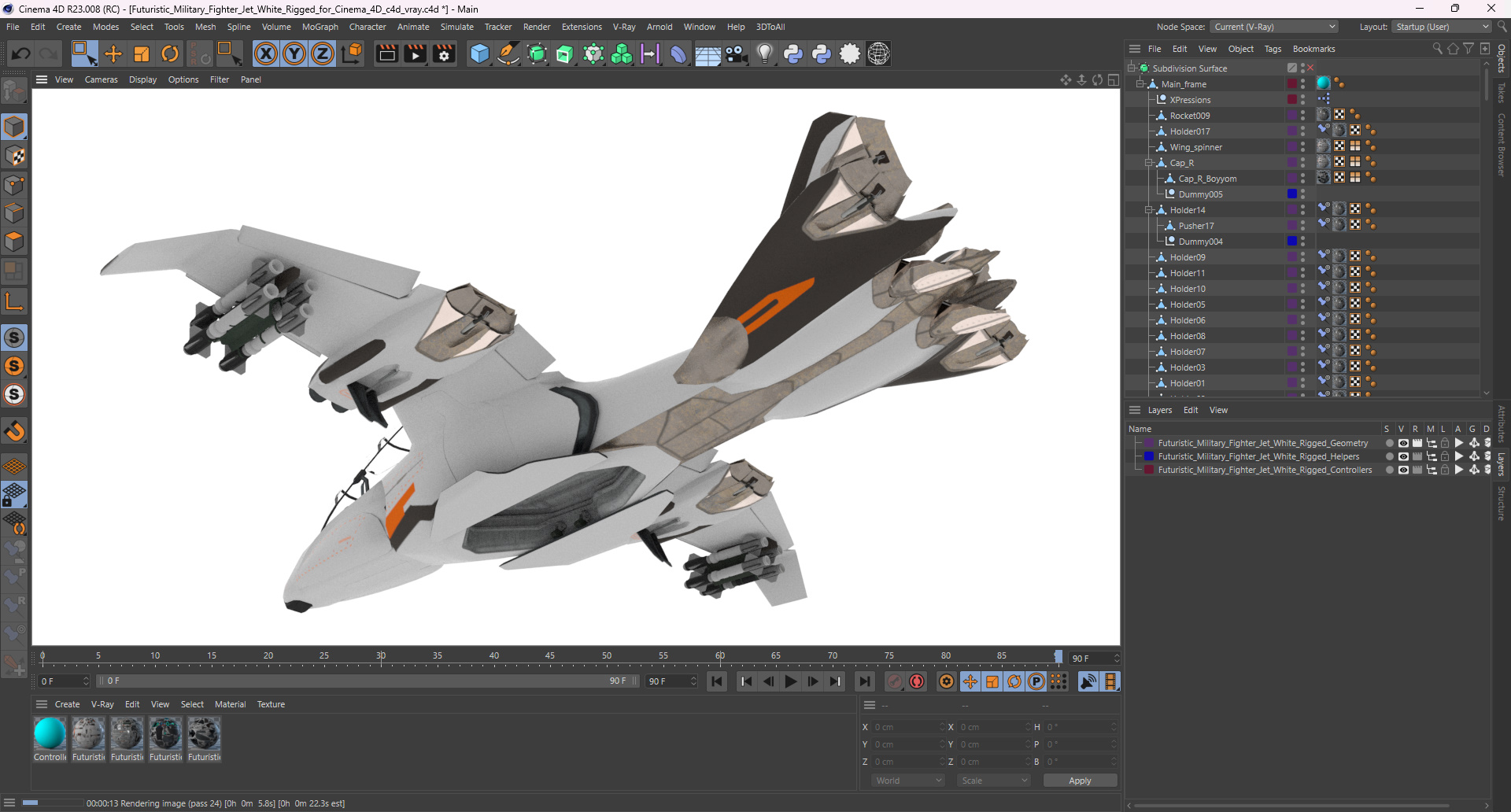
Task: Click viewport maximize toggle icon
Action: click(1114, 79)
